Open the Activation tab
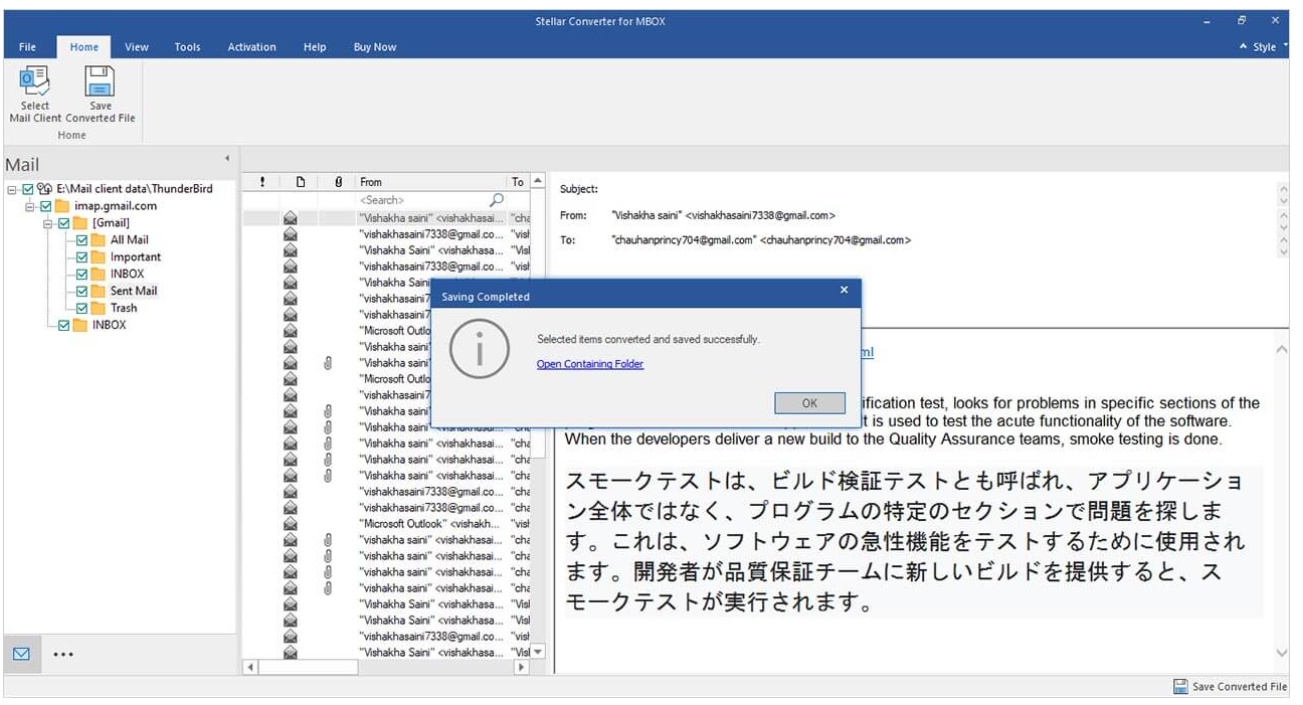Screen dimensions: 1303x705 (252, 47)
